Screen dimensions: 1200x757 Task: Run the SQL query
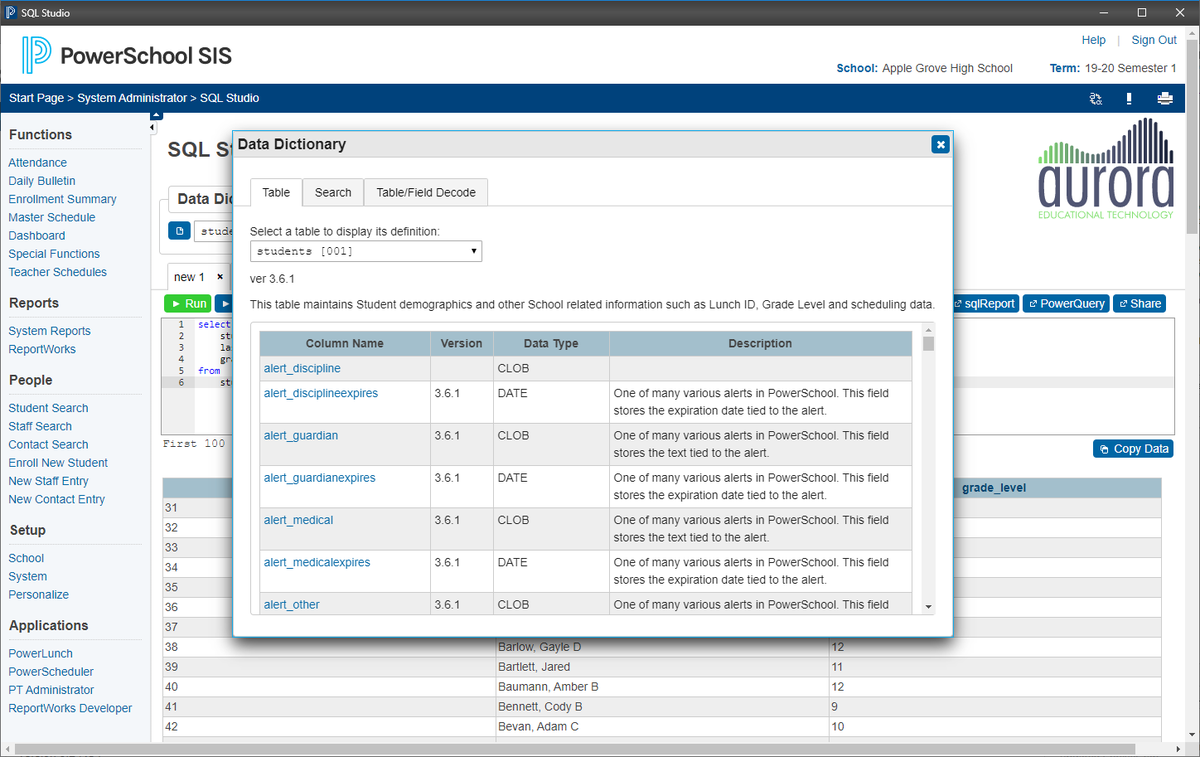coord(187,303)
